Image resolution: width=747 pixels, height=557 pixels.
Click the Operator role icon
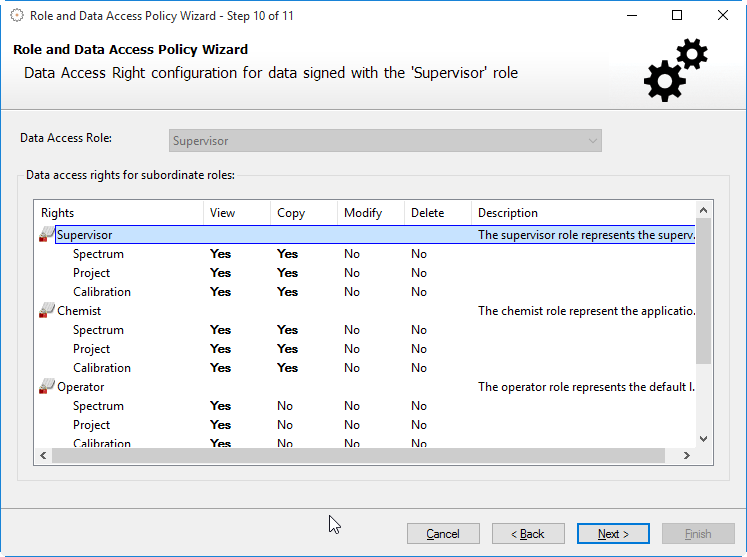point(47,387)
